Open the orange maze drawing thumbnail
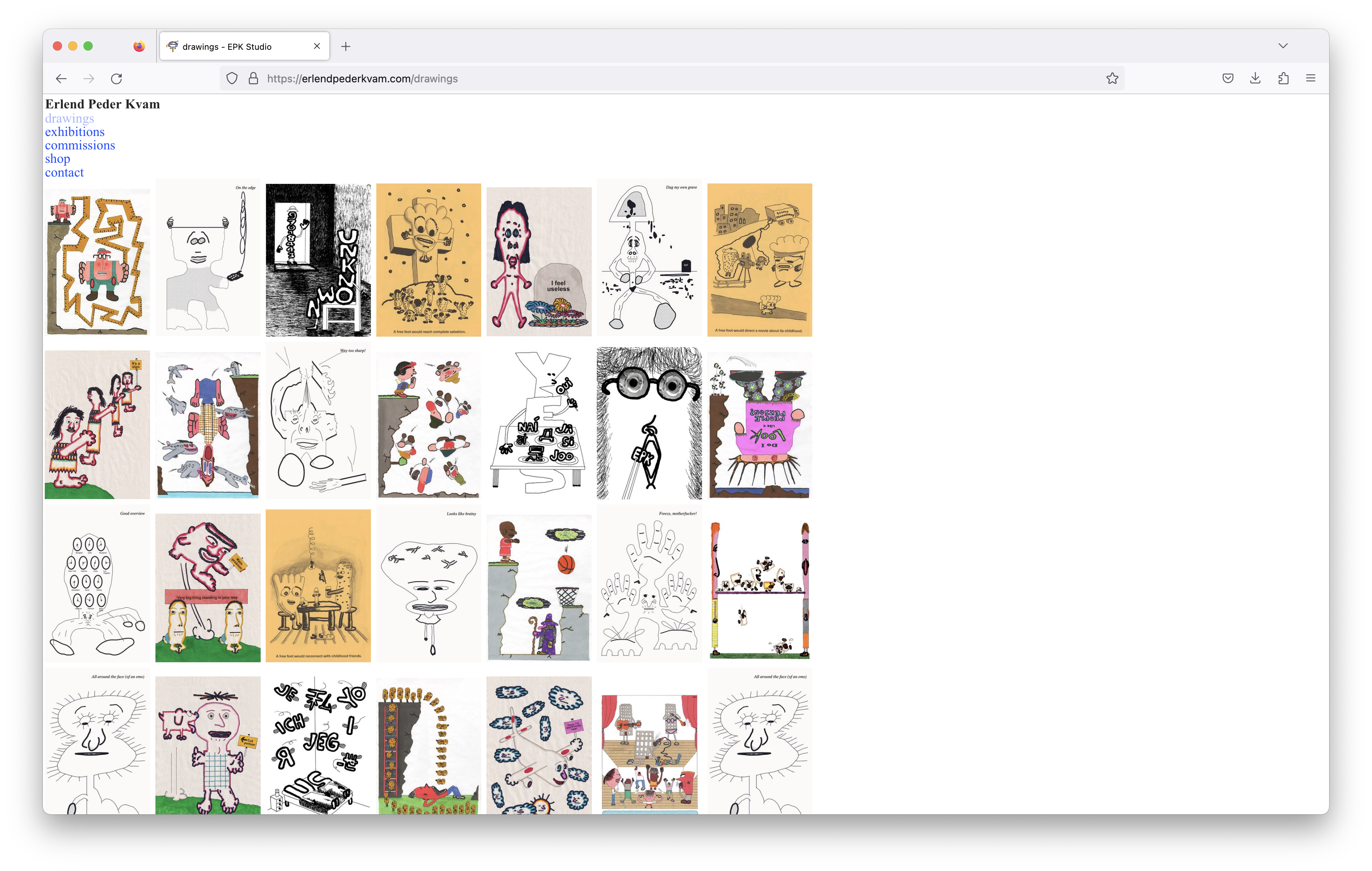 point(98,262)
